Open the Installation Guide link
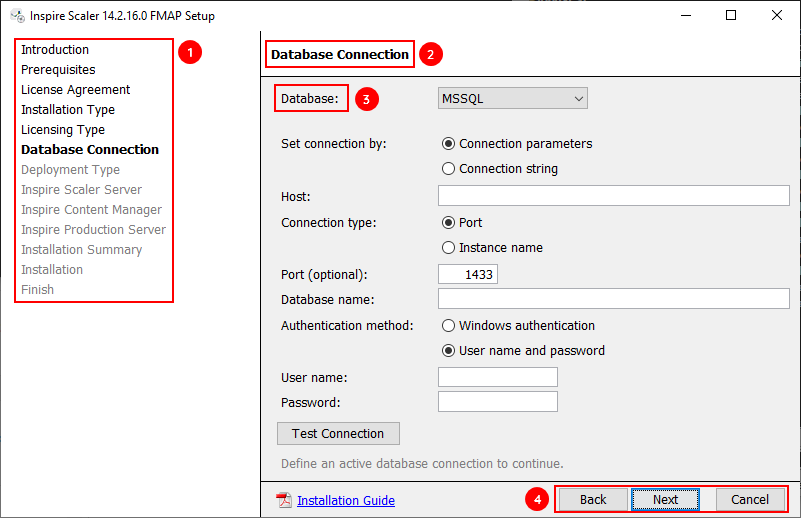Image resolution: width=801 pixels, height=518 pixels. coord(346,501)
